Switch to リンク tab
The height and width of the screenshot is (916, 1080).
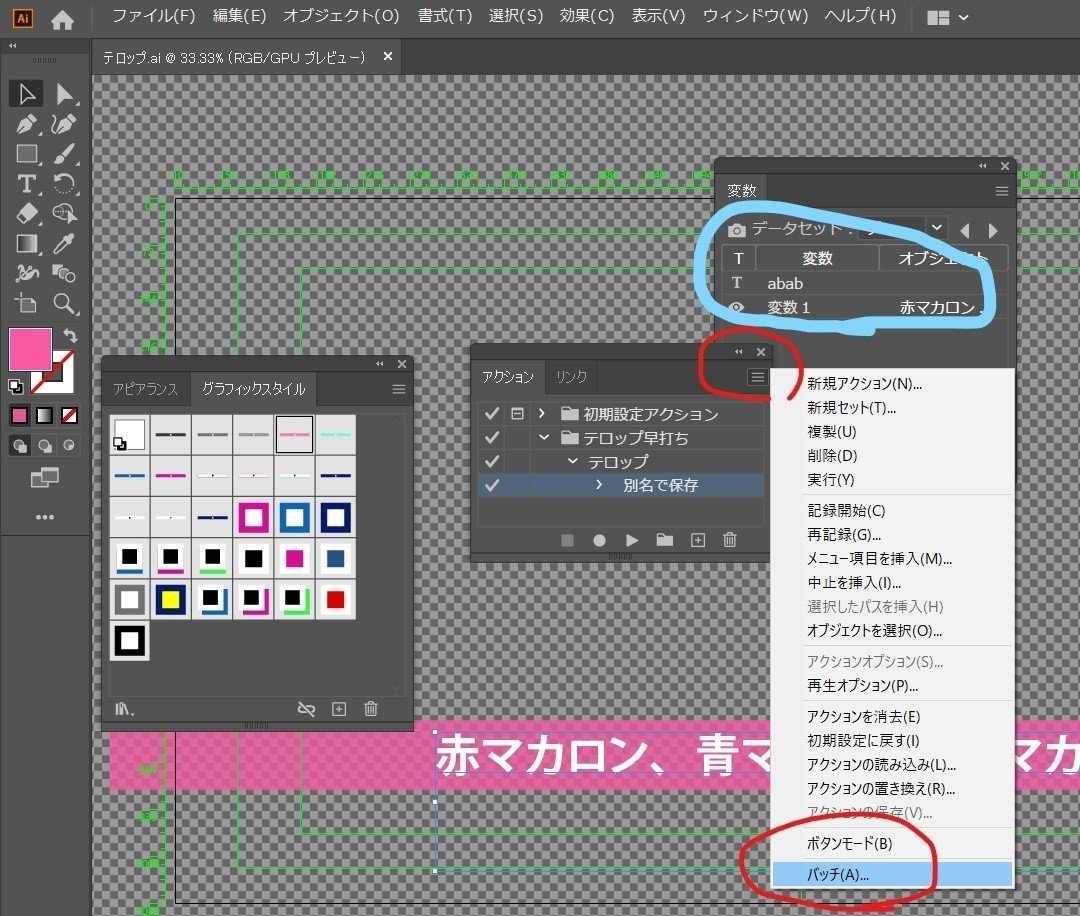[x=571, y=377]
